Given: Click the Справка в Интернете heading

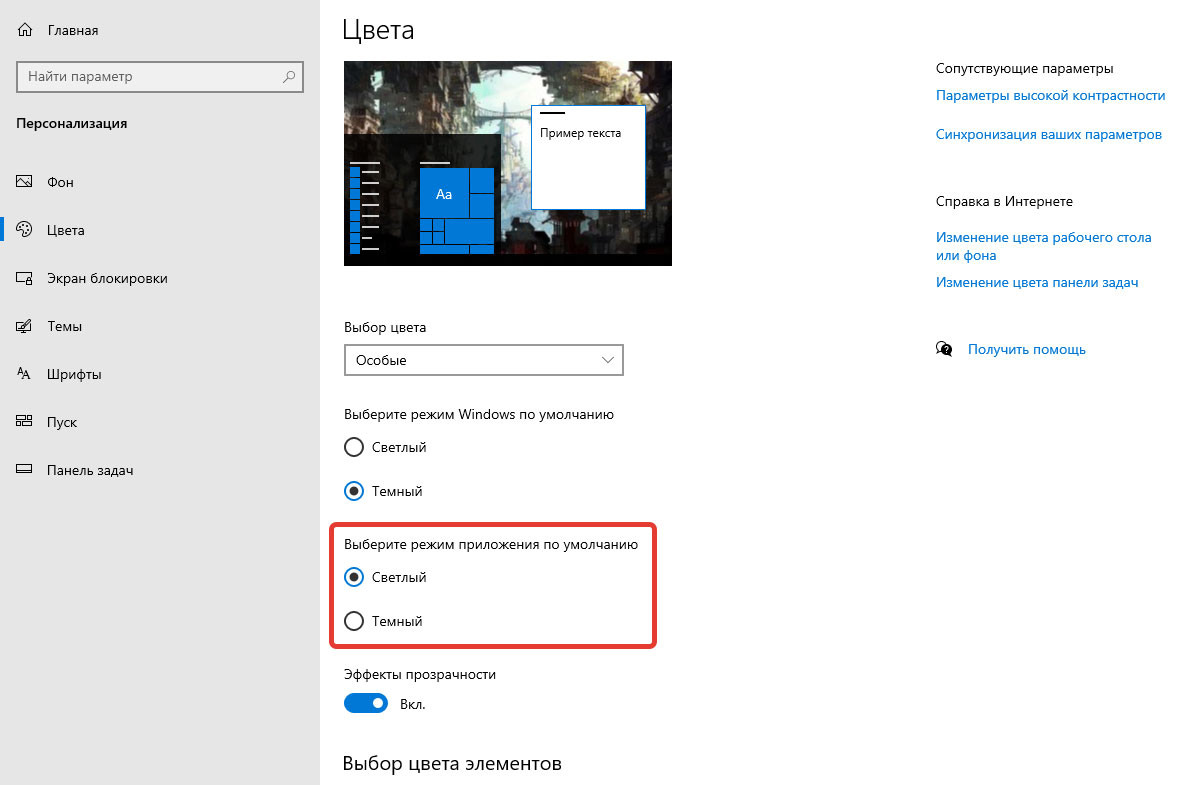Looking at the screenshot, I should 1004,202.
